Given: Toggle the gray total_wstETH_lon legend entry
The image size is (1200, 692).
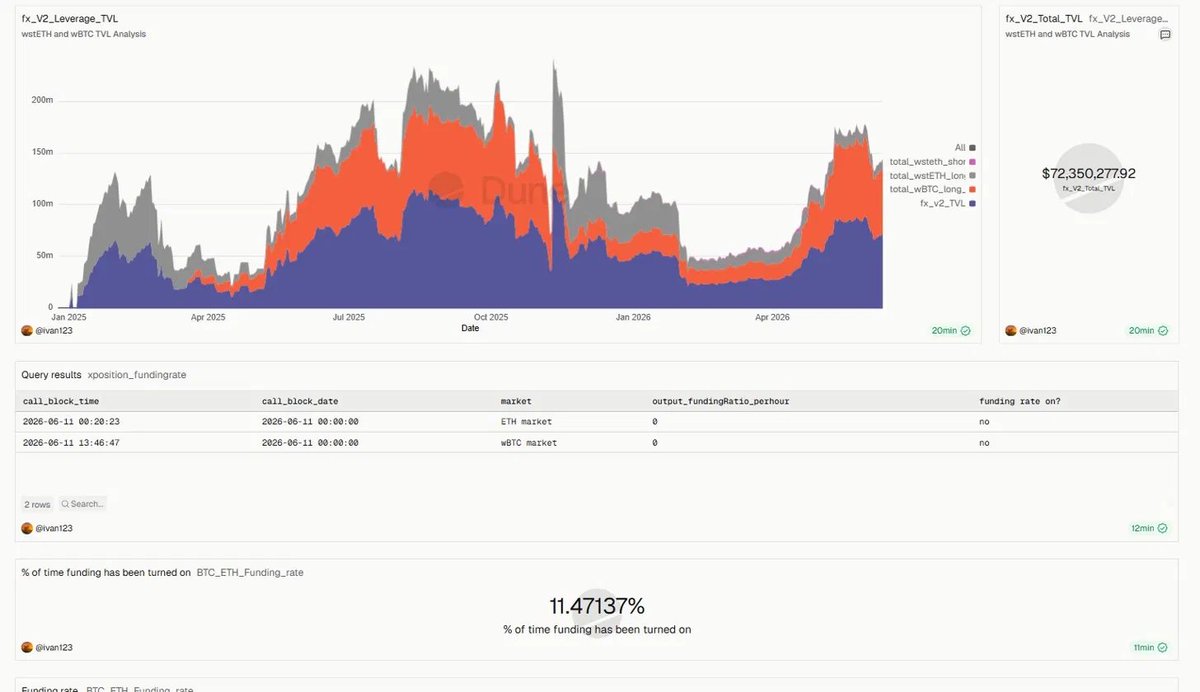Looking at the screenshot, I should [x=932, y=175].
